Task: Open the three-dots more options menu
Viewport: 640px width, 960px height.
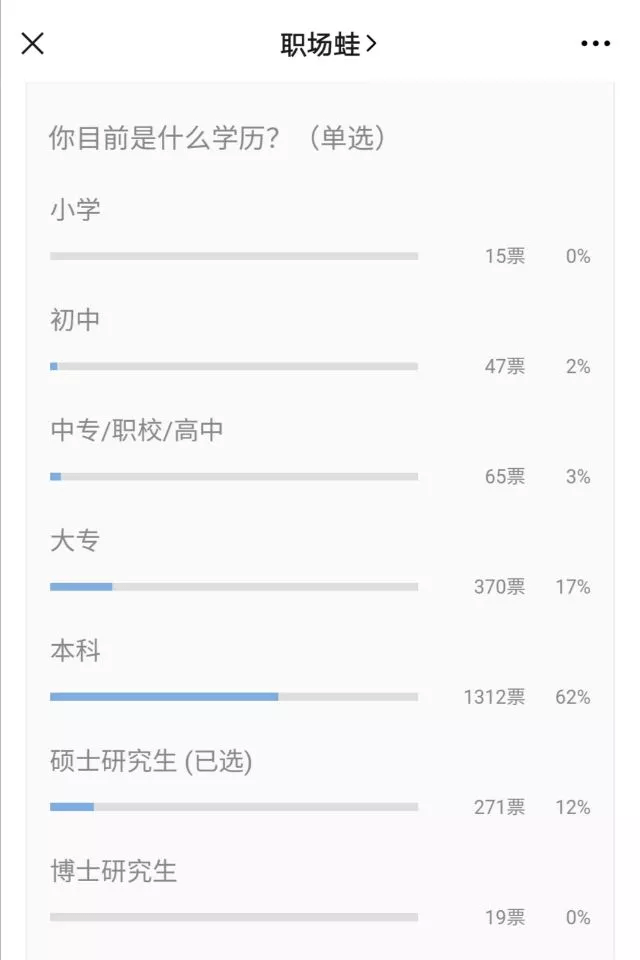Action: pyautogui.click(x=595, y=44)
